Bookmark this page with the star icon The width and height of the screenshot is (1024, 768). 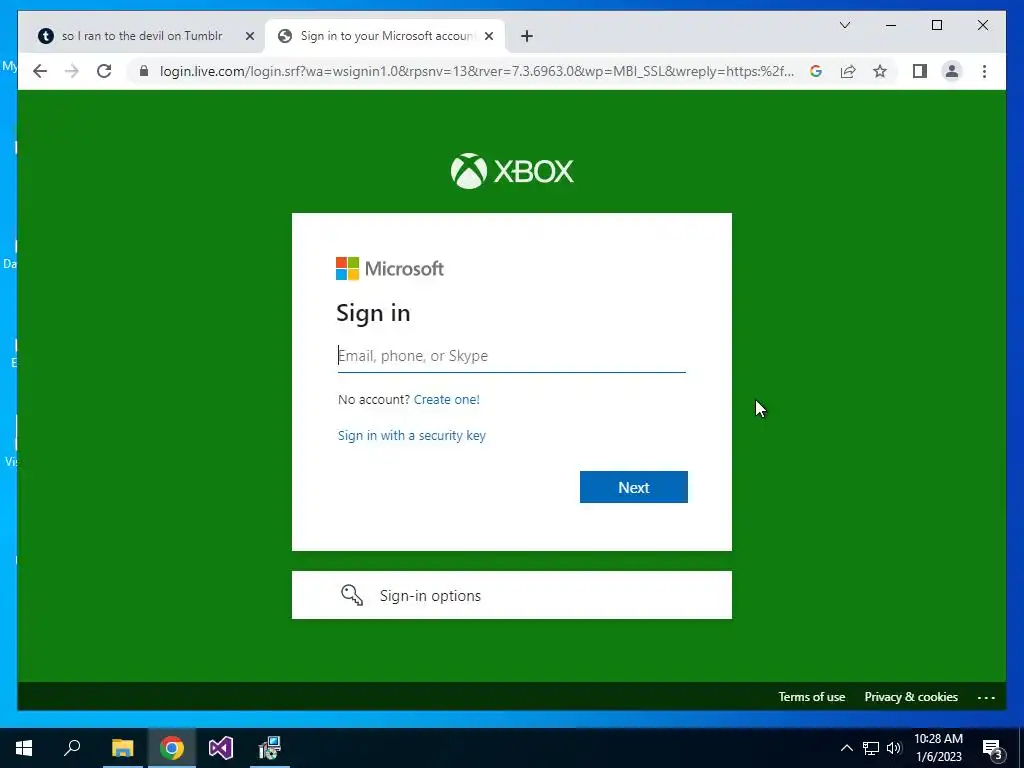coord(880,71)
